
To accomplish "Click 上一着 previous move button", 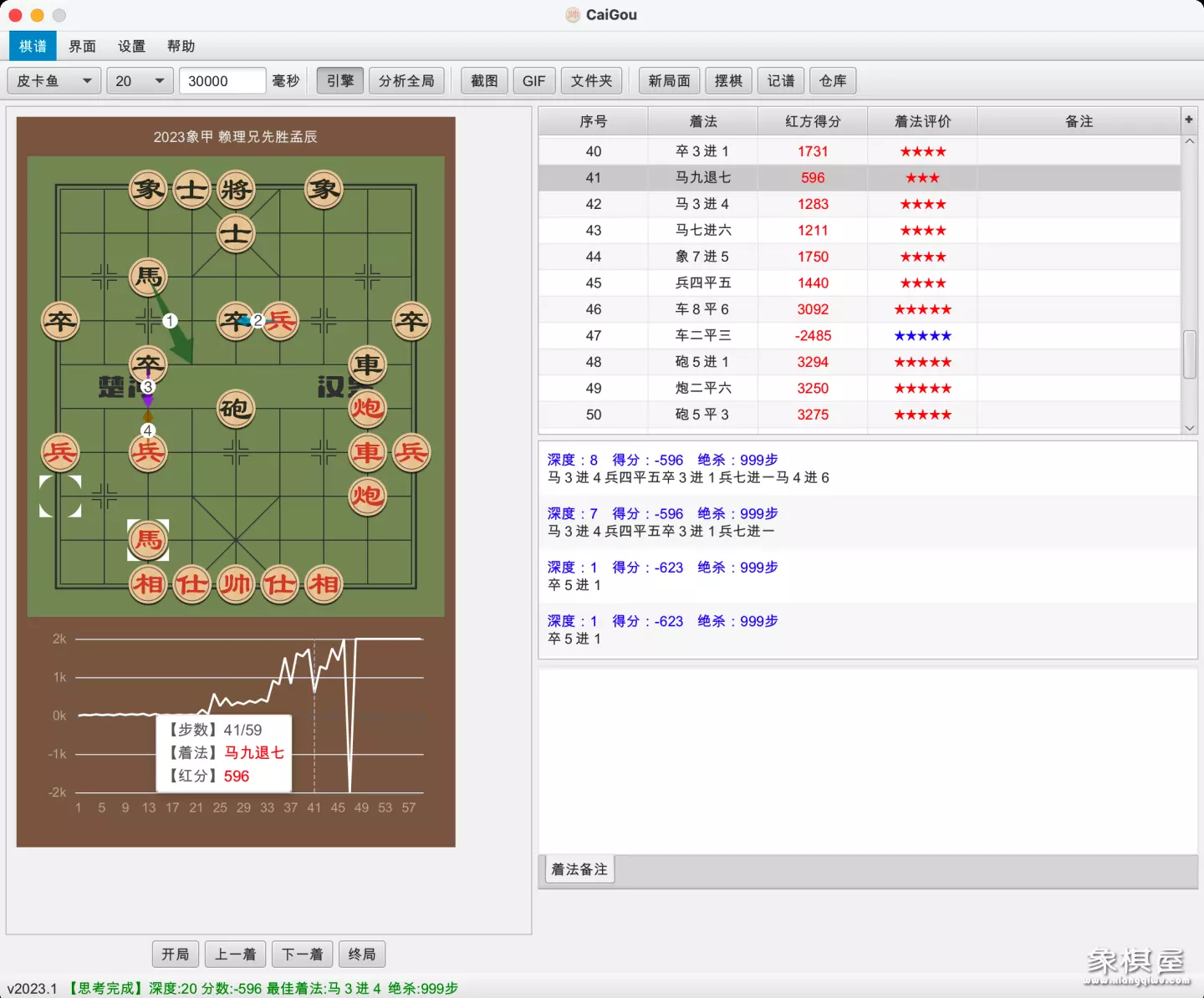I will click(x=235, y=954).
